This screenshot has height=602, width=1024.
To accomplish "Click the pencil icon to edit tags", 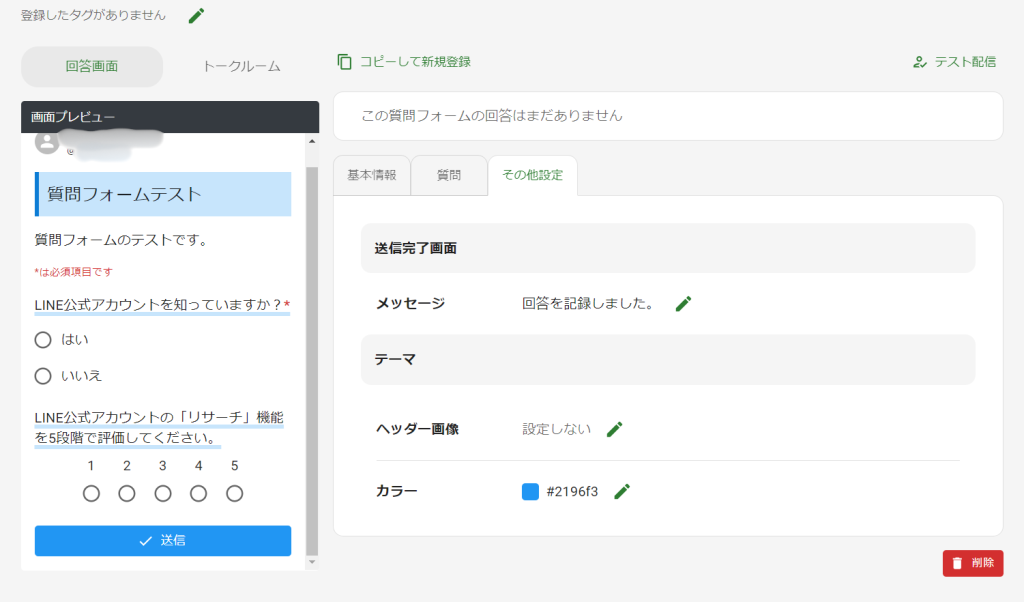I will (196, 15).
